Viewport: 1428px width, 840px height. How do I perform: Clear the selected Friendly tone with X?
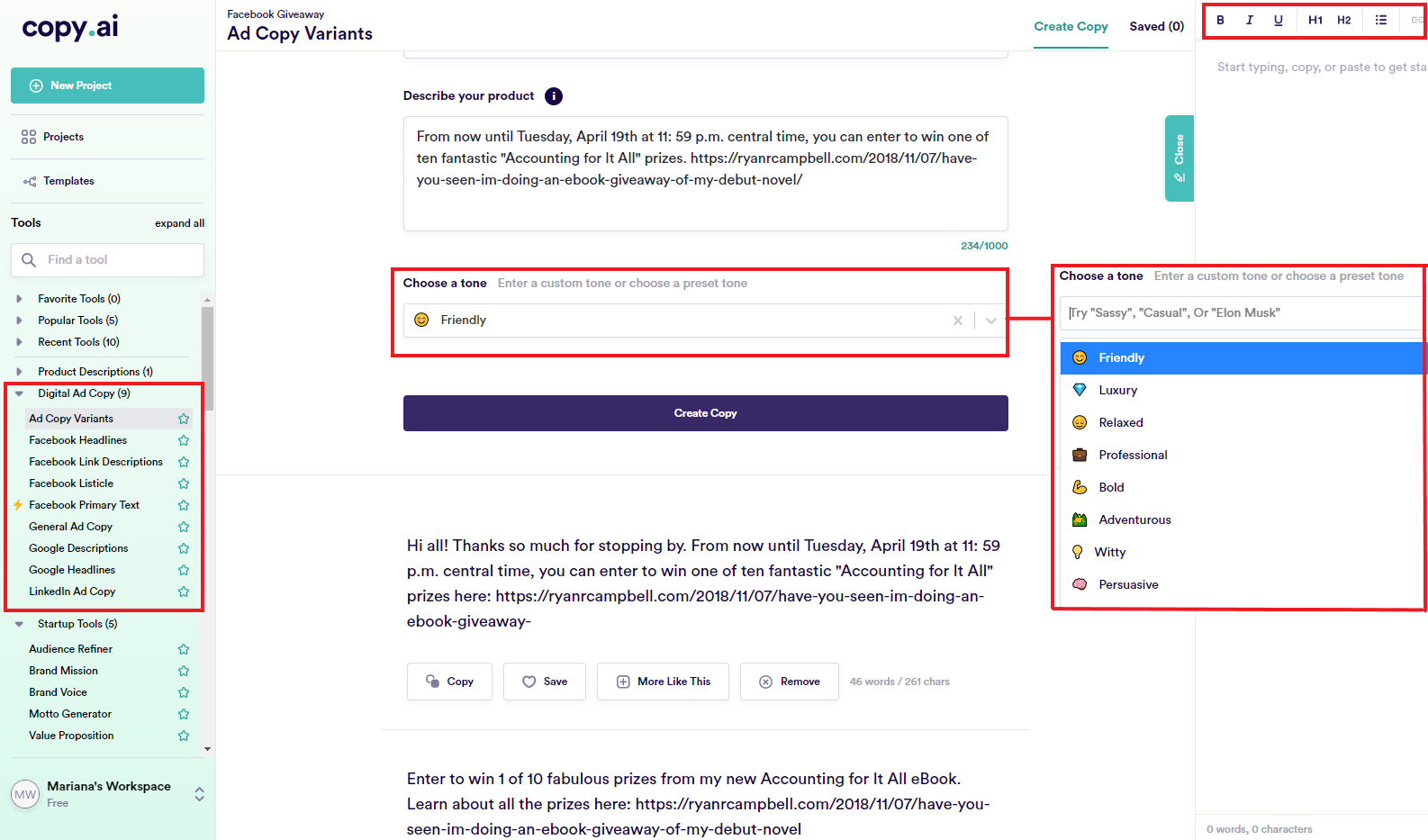point(958,321)
